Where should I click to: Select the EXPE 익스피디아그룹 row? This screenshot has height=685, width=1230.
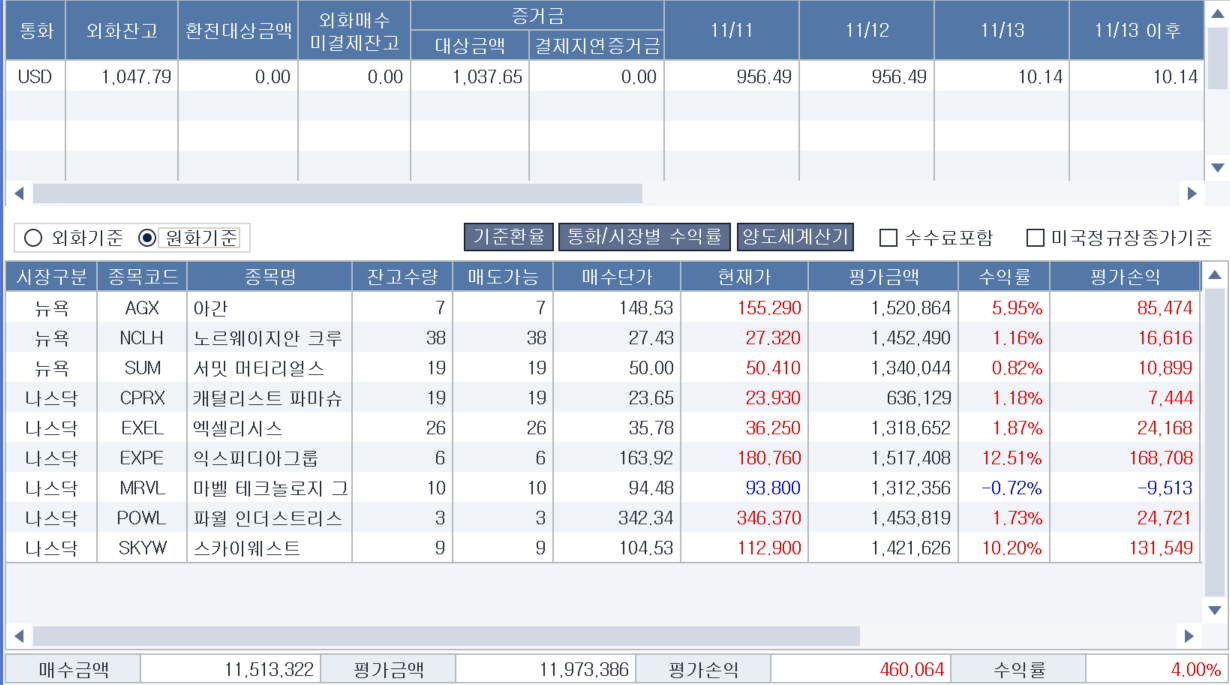[x=270, y=458]
